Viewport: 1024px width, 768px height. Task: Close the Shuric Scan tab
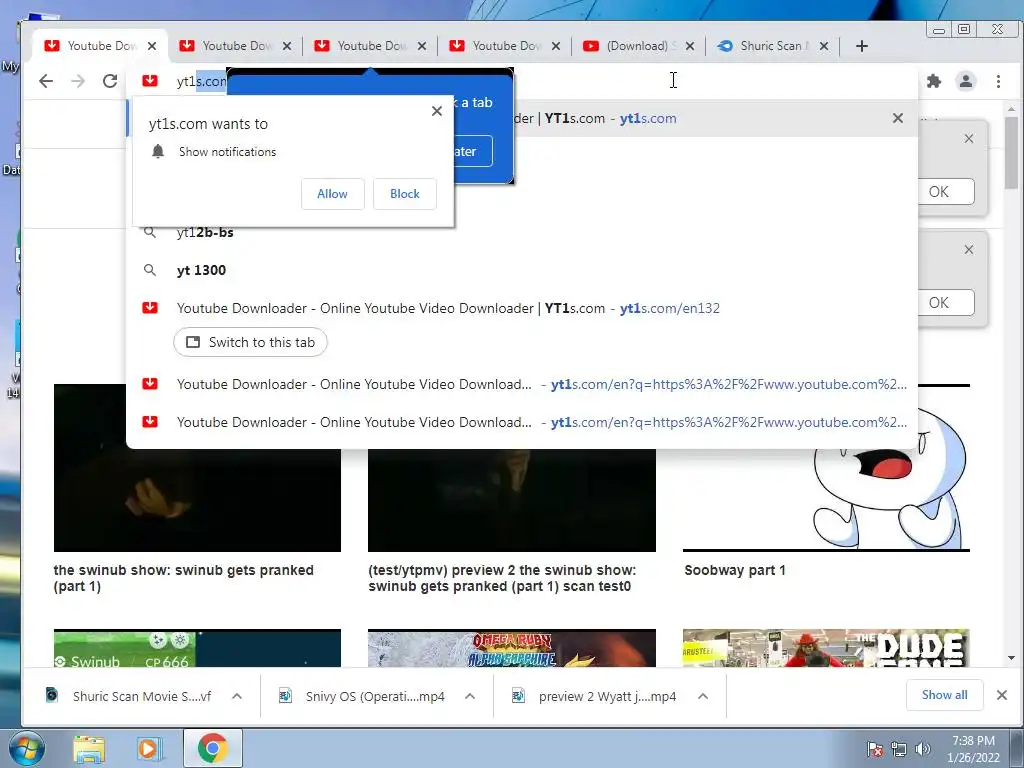coord(824,46)
